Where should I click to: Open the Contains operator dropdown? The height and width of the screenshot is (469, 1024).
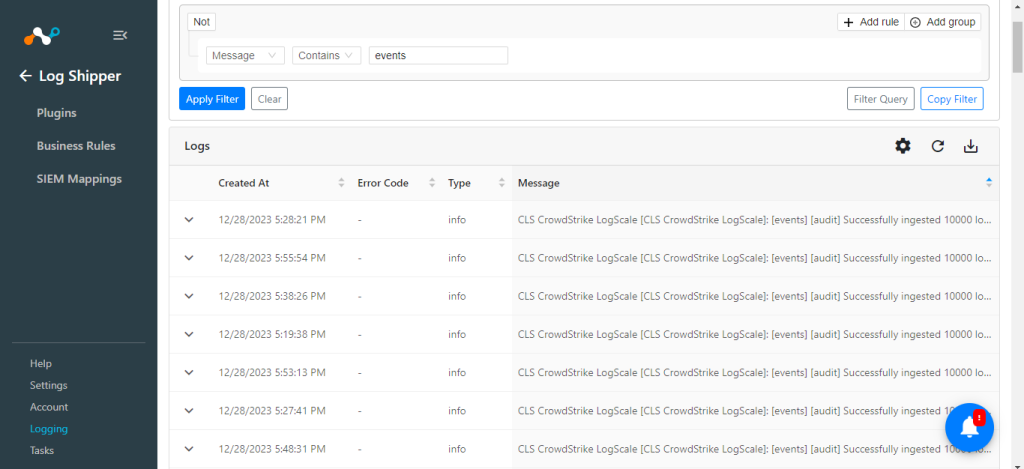pos(327,56)
